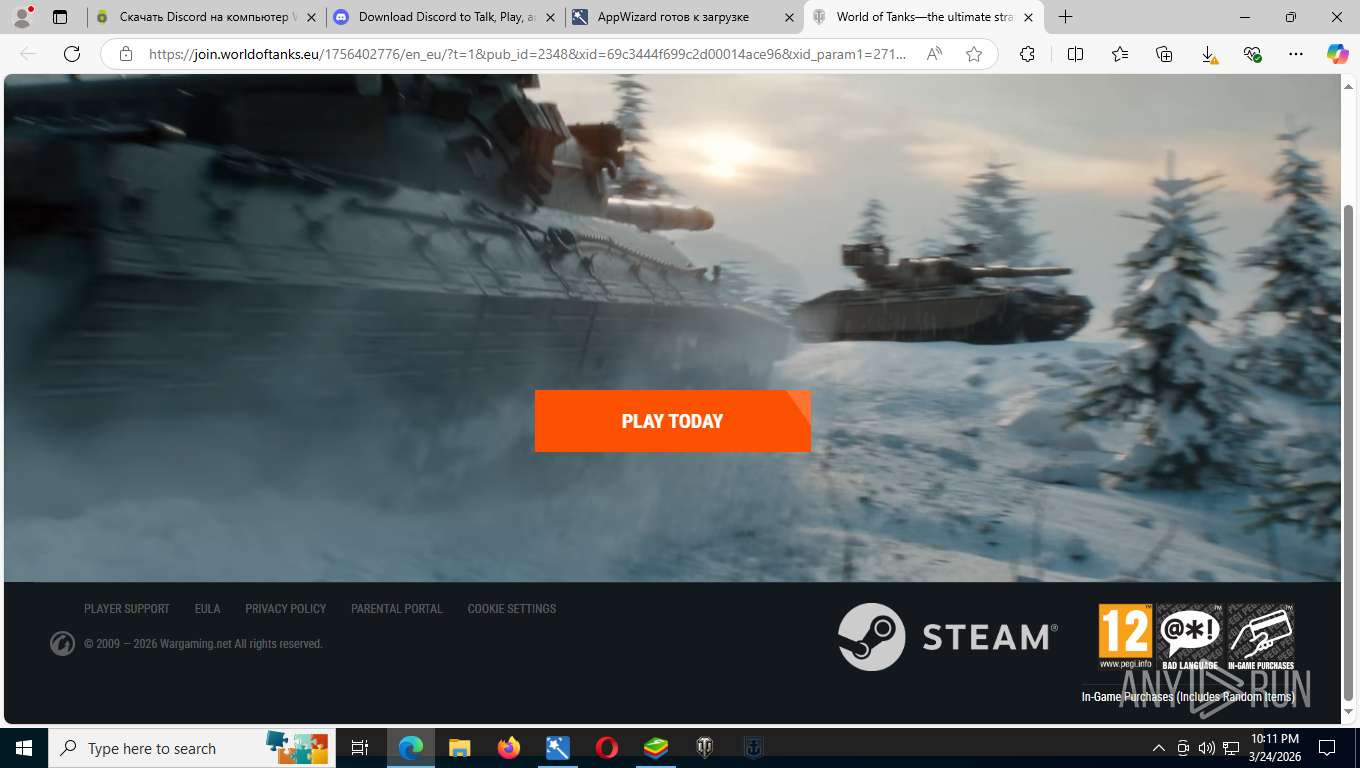Click the Bad Language rating badge
Image resolution: width=1360 pixels, height=768 pixels.
click(x=1190, y=636)
